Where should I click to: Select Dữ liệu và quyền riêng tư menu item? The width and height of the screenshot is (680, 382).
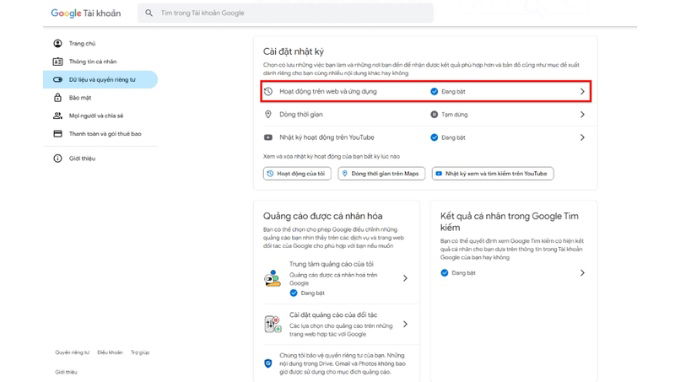pos(100,80)
